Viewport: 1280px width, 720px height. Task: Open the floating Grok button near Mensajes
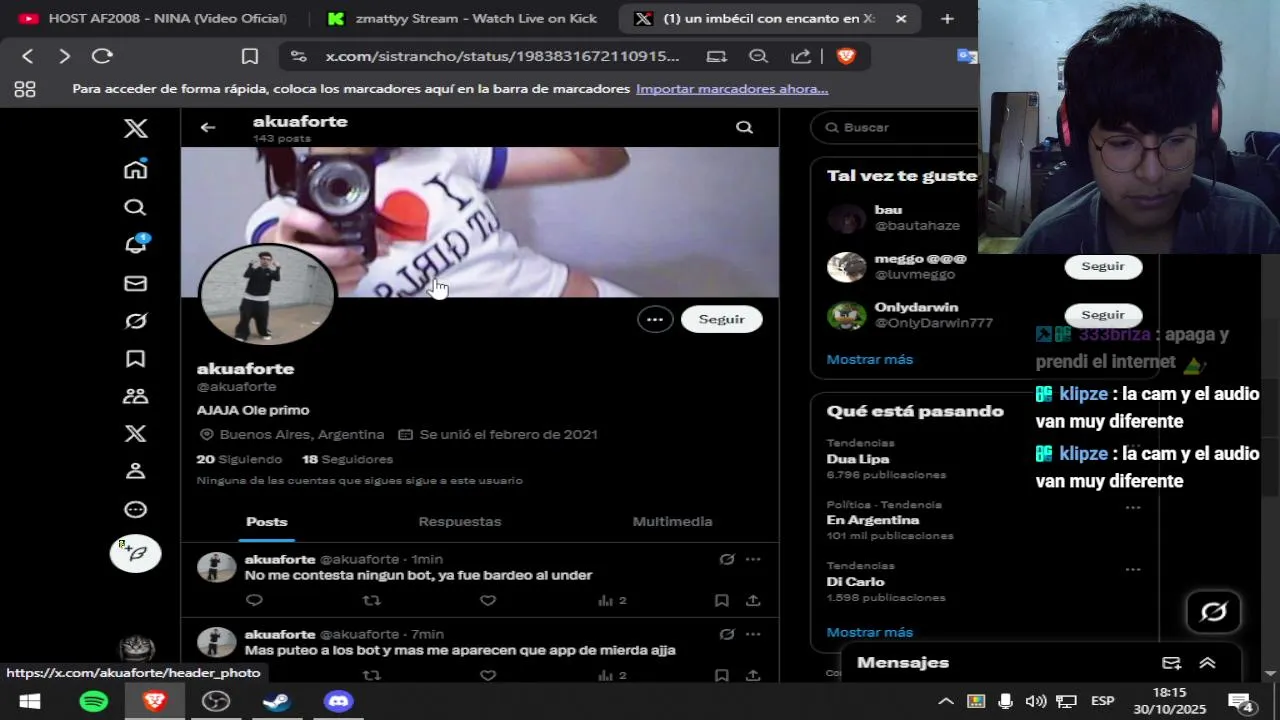pyautogui.click(x=1213, y=611)
